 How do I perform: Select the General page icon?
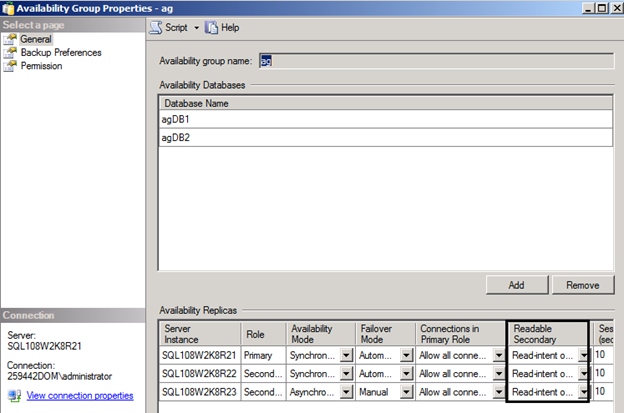pos(11,39)
